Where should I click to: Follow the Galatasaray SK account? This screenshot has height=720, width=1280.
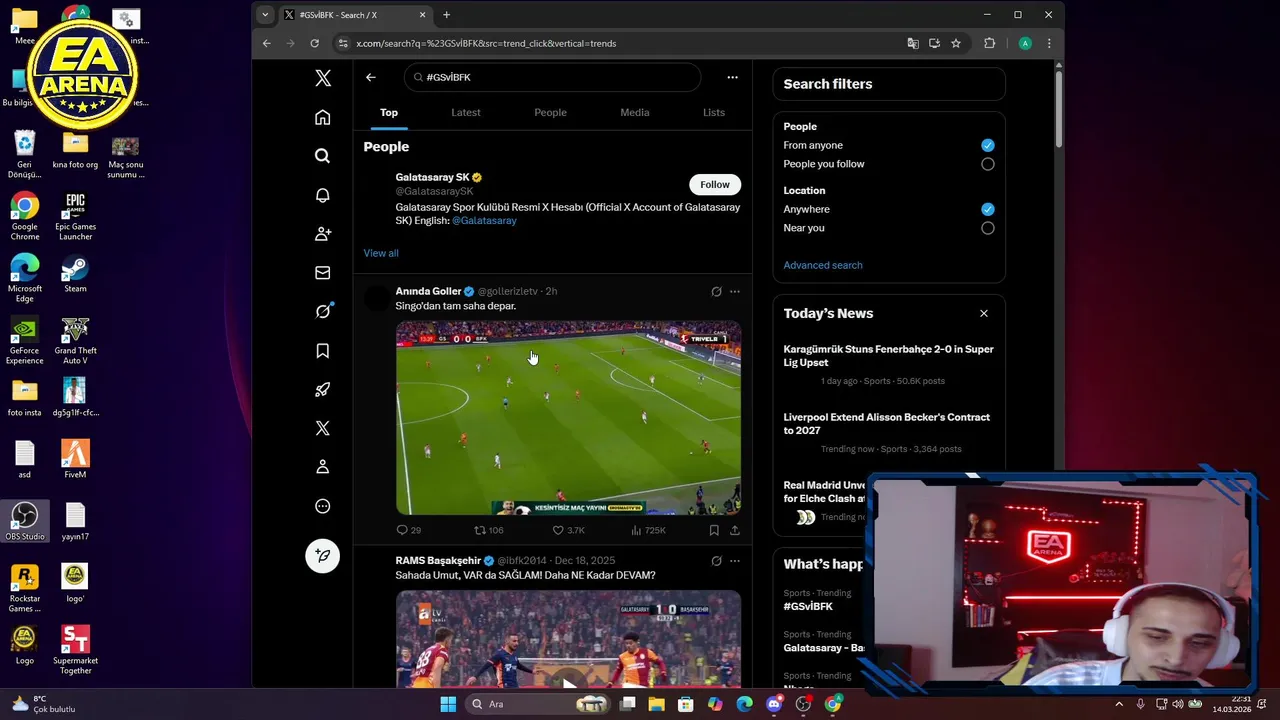714,184
